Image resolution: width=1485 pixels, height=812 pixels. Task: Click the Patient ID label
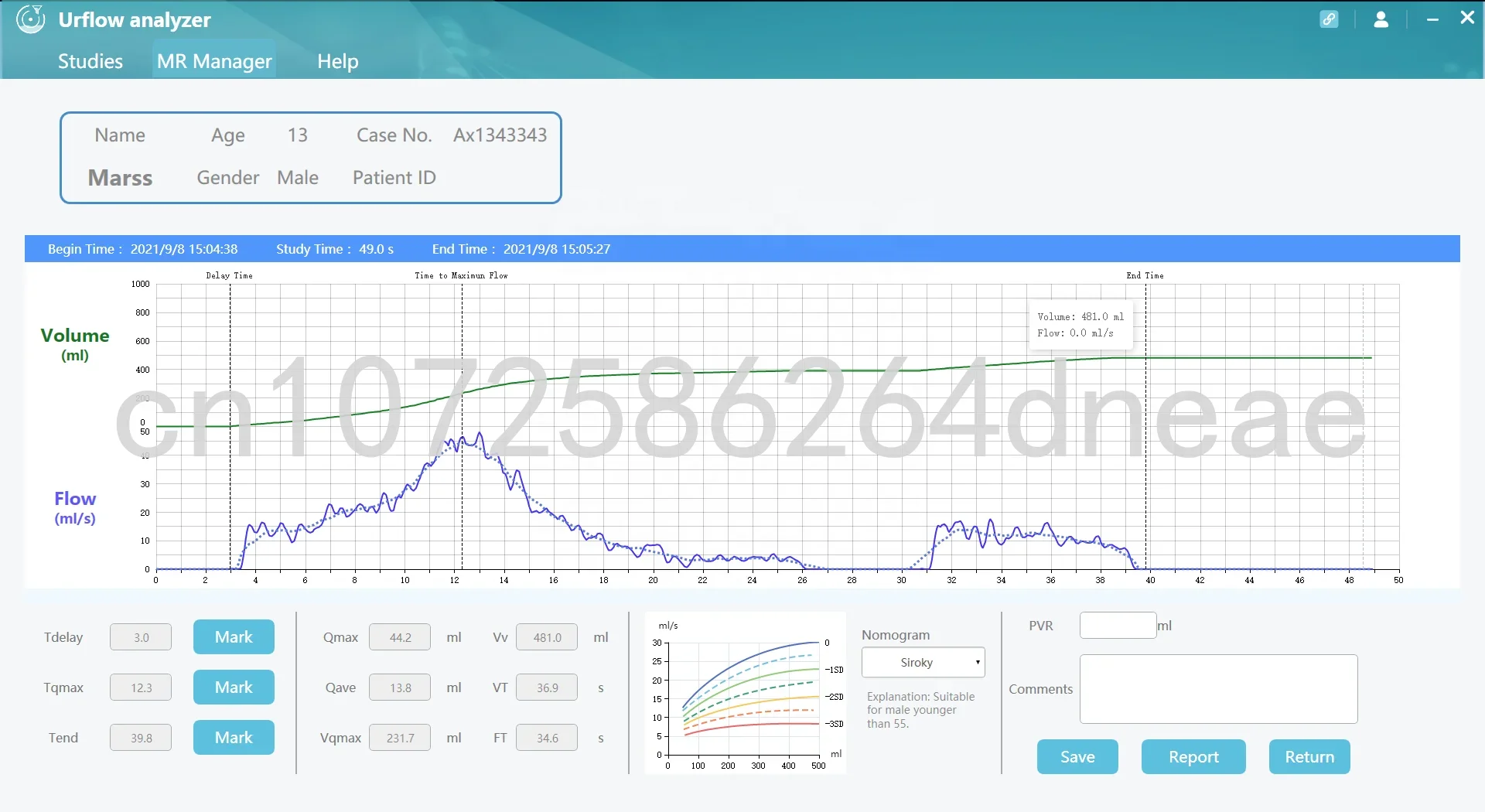click(394, 178)
